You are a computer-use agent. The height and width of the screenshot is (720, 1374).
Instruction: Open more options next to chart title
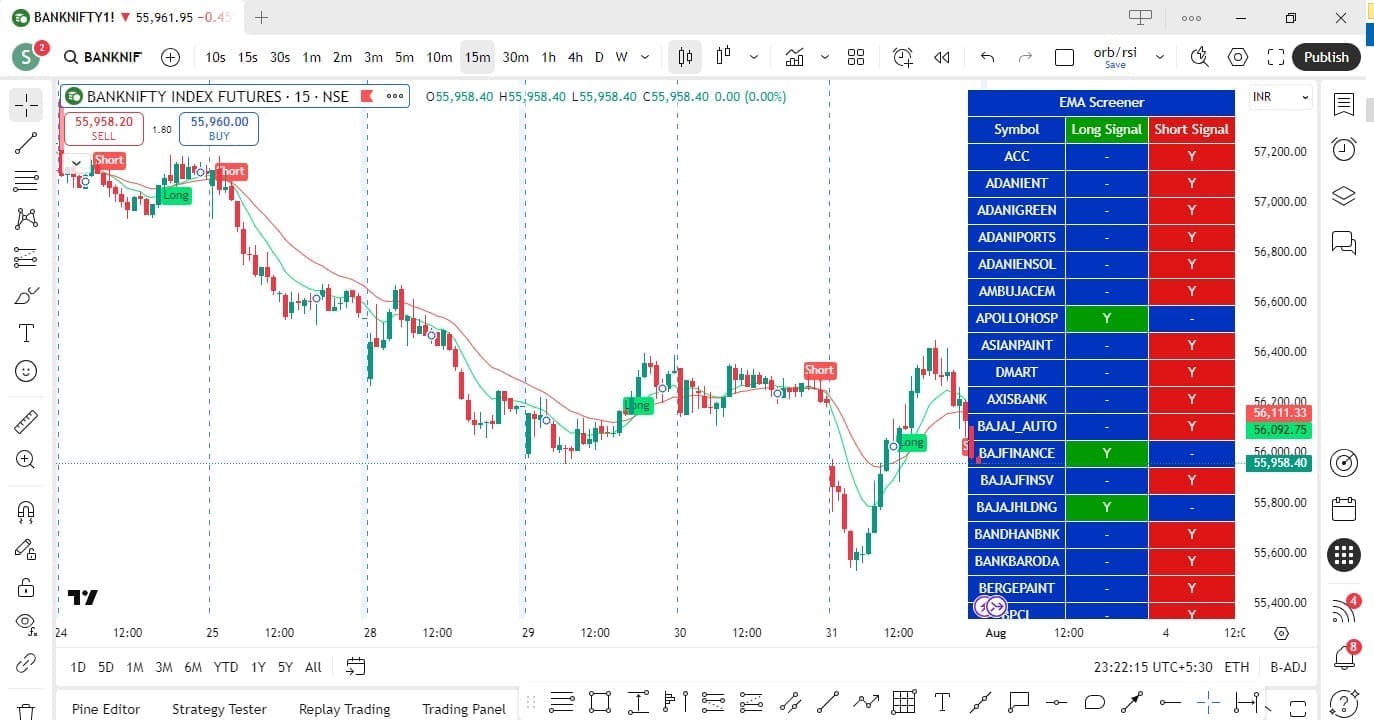[x=394, y=96]
